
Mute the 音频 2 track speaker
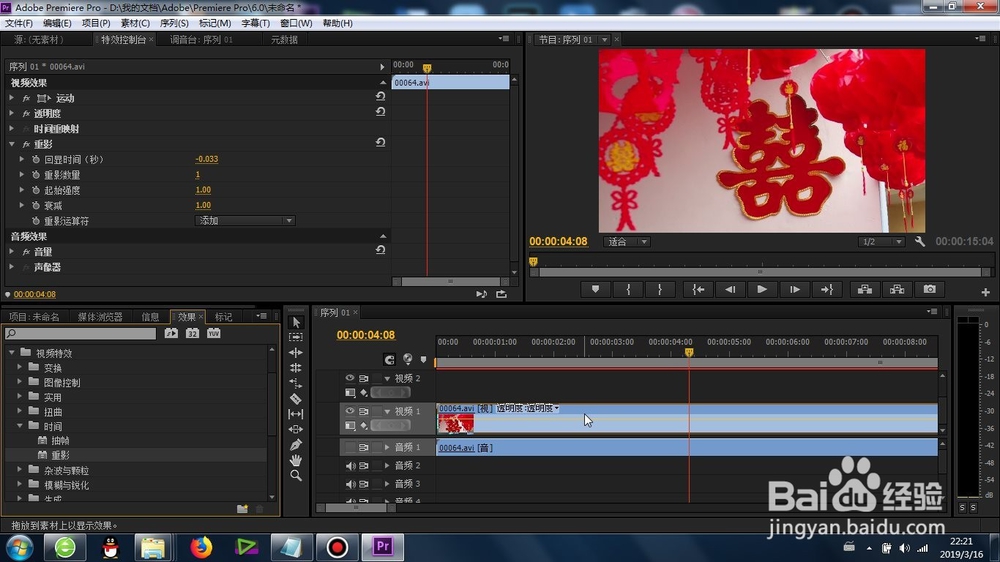[x=350, y=466]
